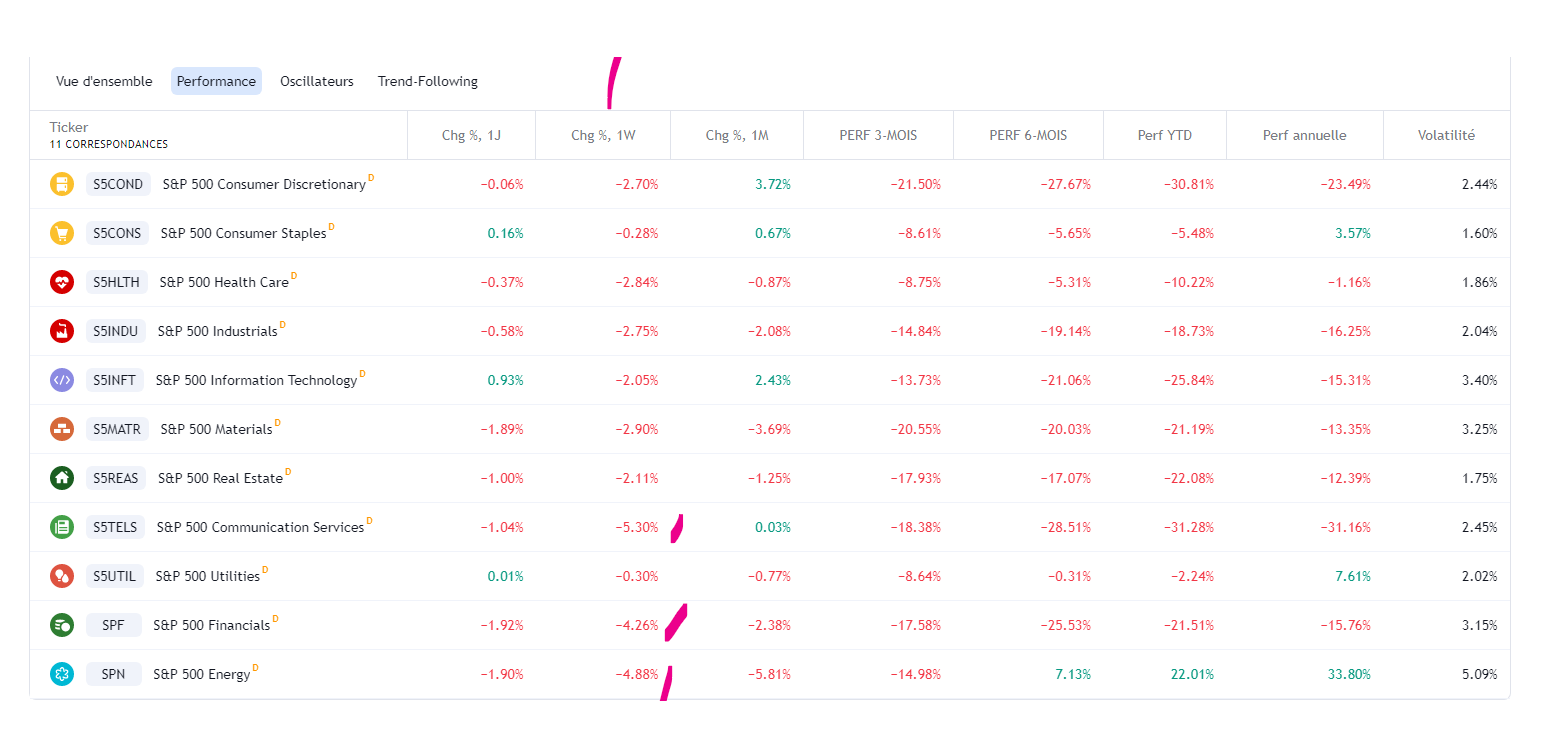1559x732 pixels.
Task: Click the Energy sector icon
Action: click(62, 674)
